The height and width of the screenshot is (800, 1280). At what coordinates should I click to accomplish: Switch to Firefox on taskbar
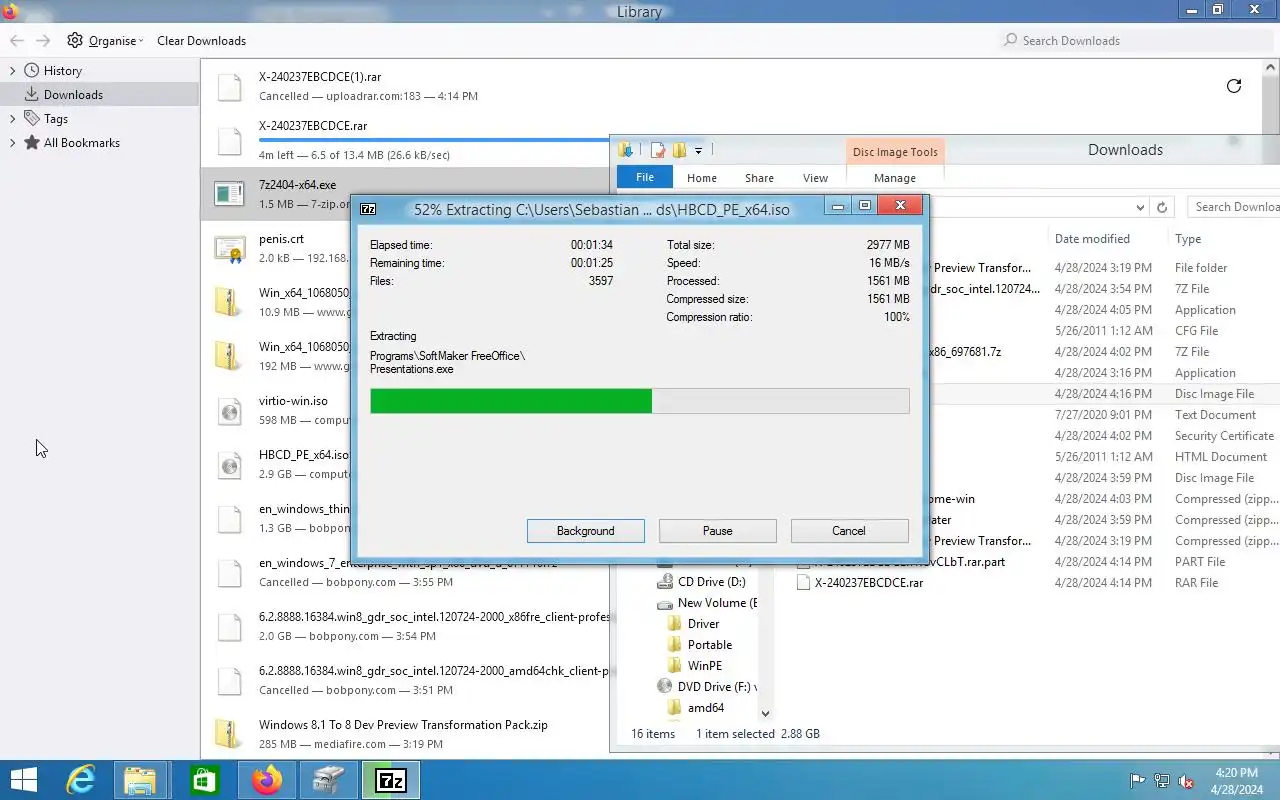(267, 780)
